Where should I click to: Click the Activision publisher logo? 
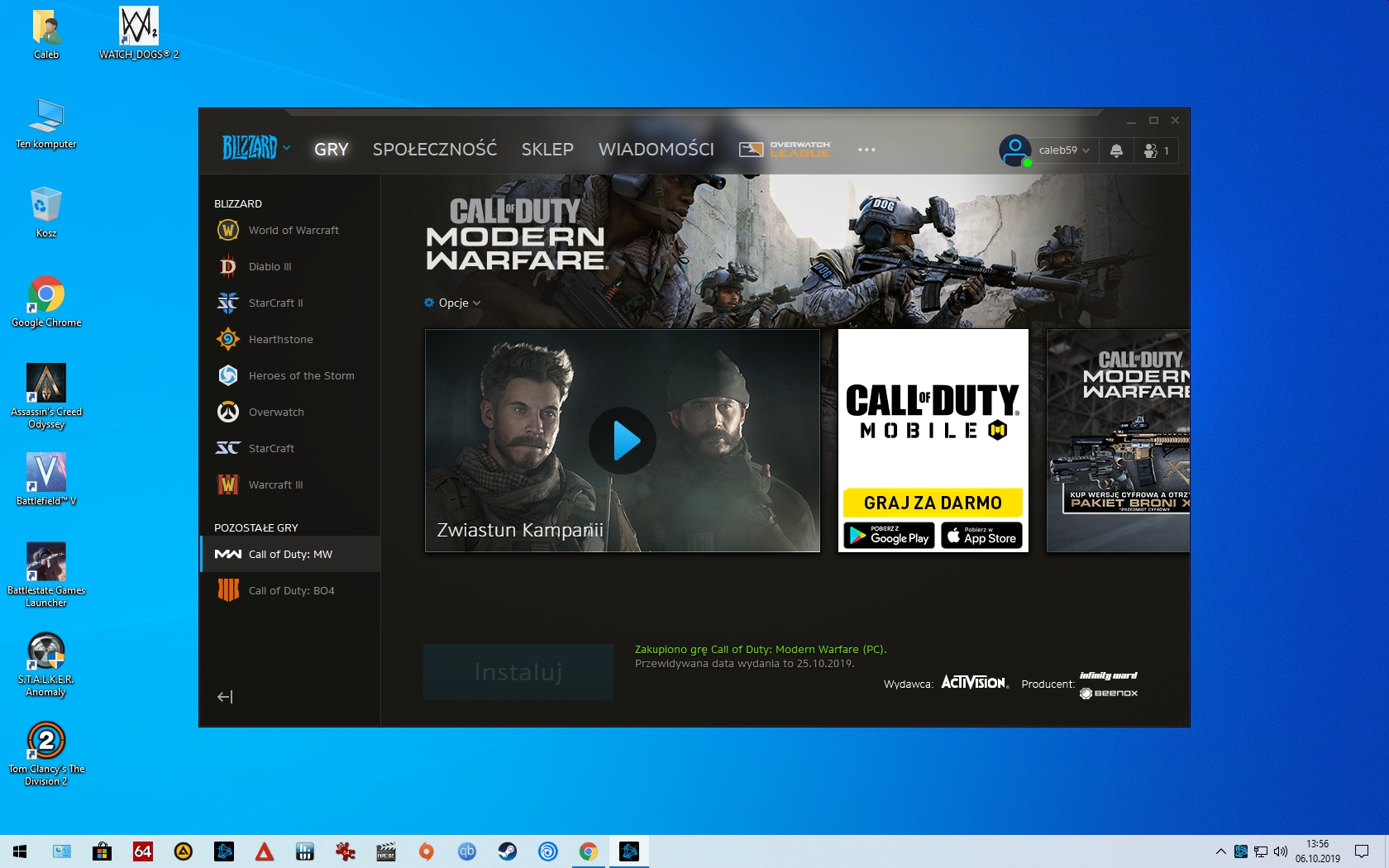(975, 683)
